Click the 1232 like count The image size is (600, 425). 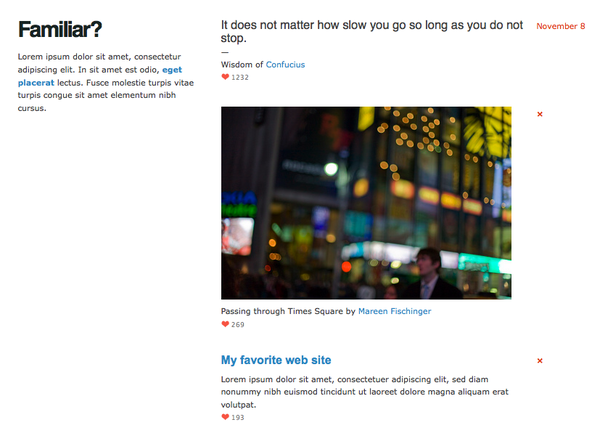[x=240, y=77]
